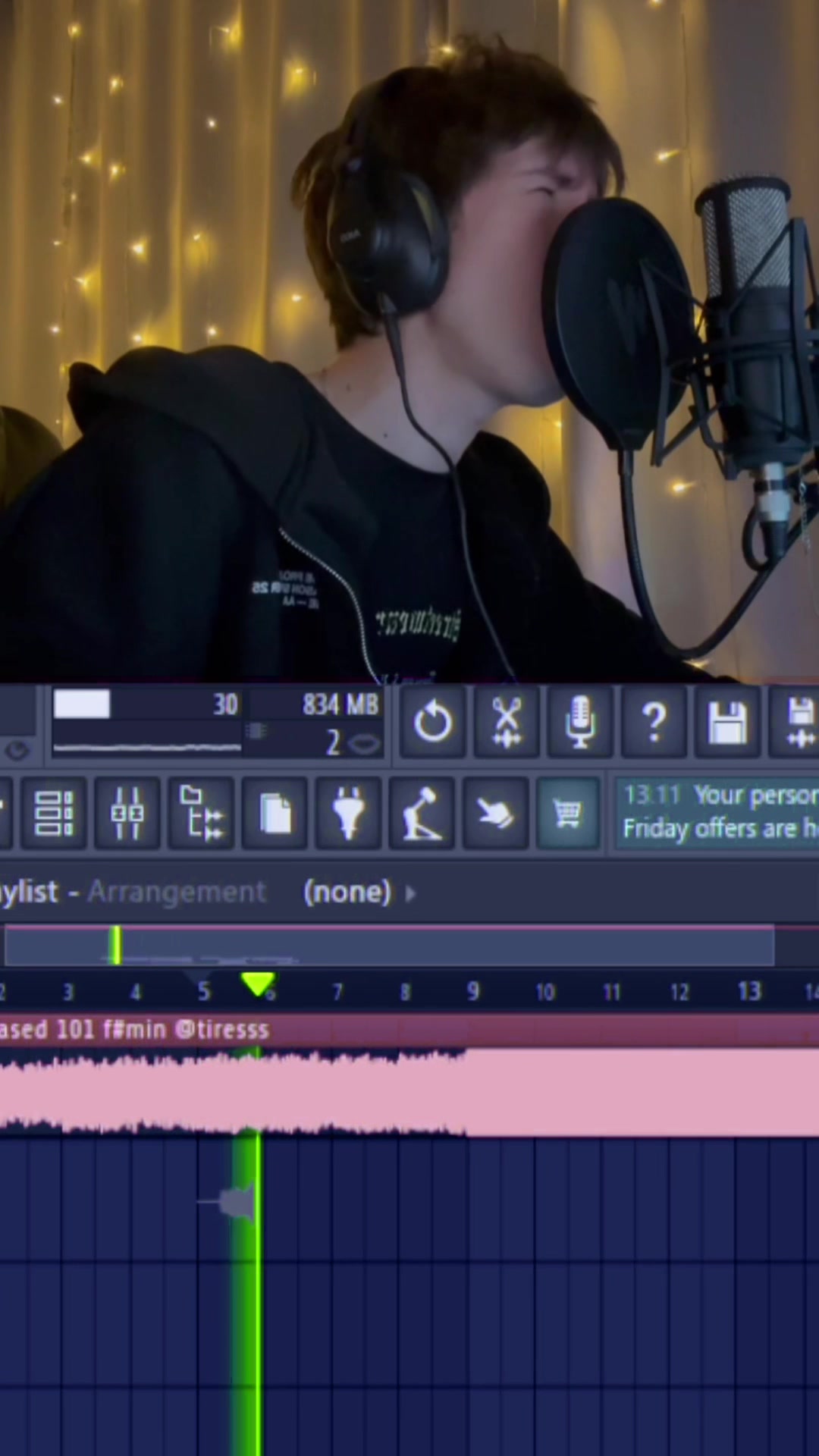Click bar 3 on the timeline ruler

tap(67, 991)
